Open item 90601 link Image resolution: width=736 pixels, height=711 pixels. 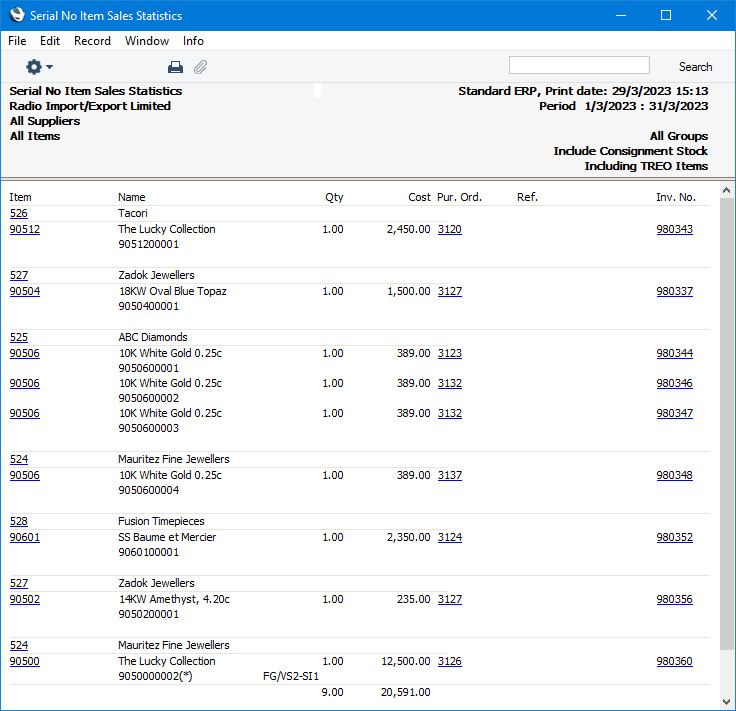[x=25, y=537]
